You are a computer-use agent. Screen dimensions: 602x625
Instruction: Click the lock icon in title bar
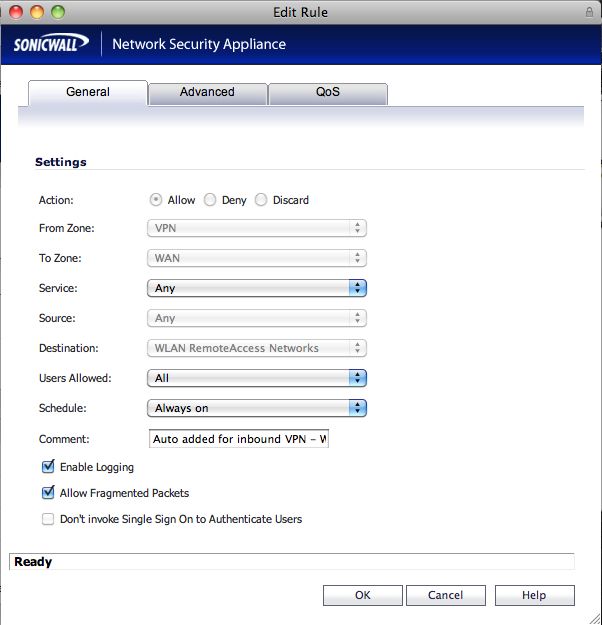click(x=589, y=12)
